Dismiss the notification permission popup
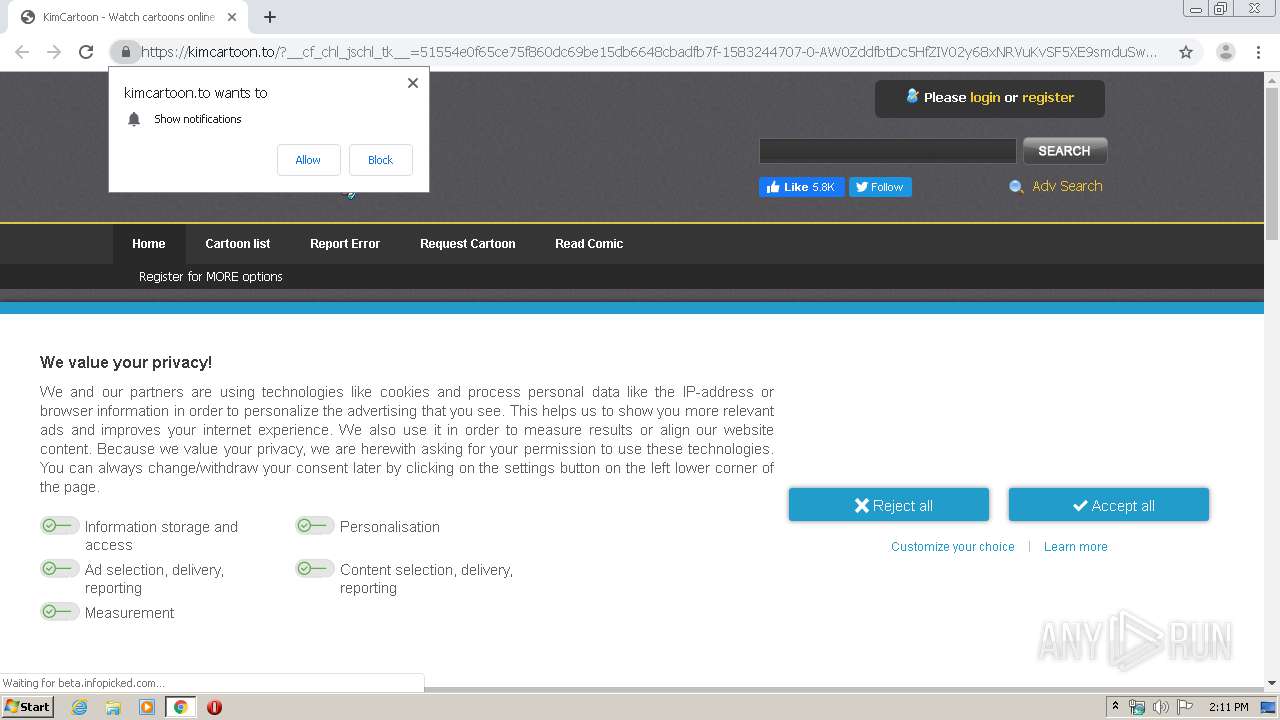Viewport: 1280px width, 720px height. pyautogui.click(x=412, y=83)
